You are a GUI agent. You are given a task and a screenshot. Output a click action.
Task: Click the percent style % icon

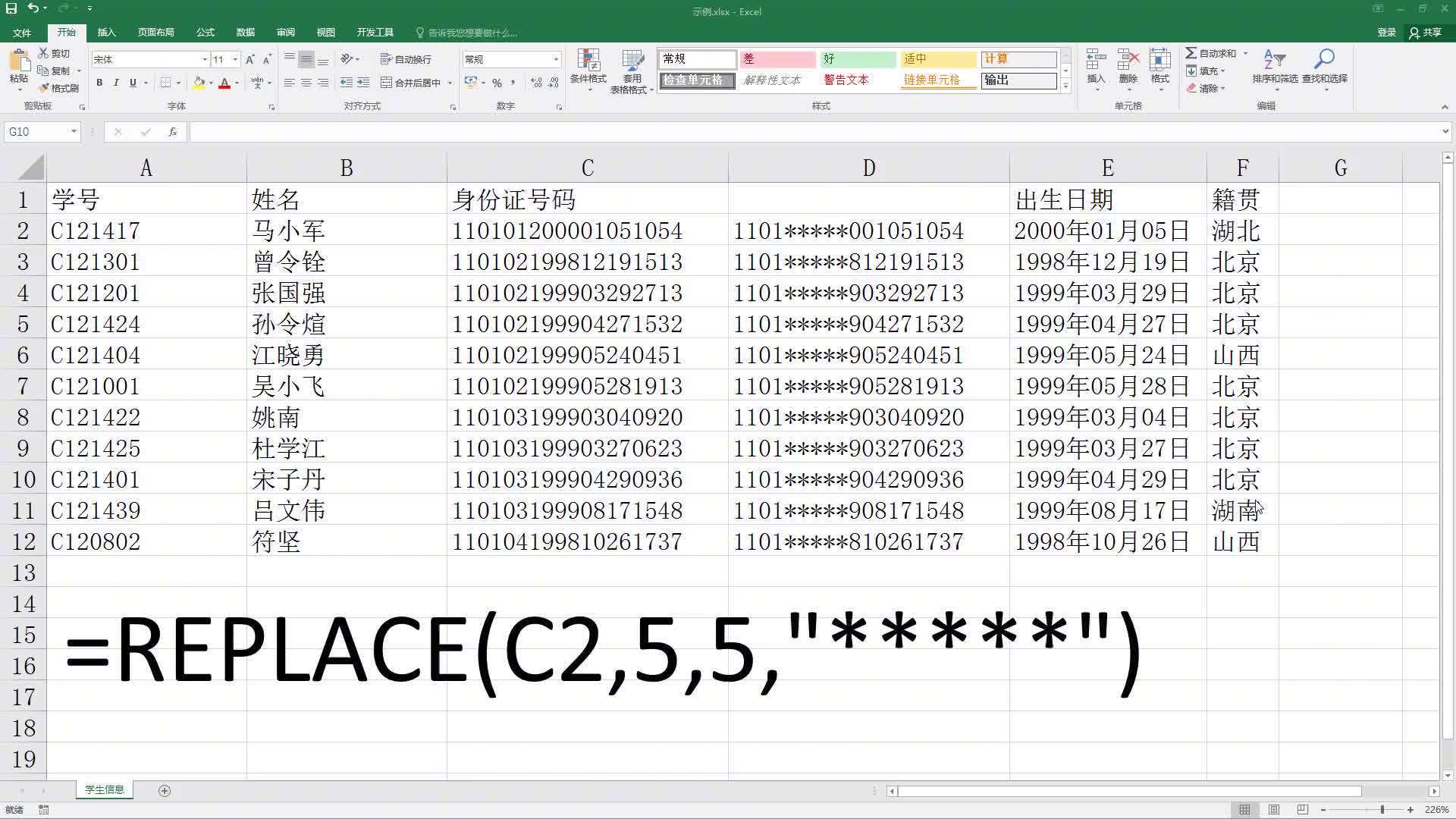497,83
